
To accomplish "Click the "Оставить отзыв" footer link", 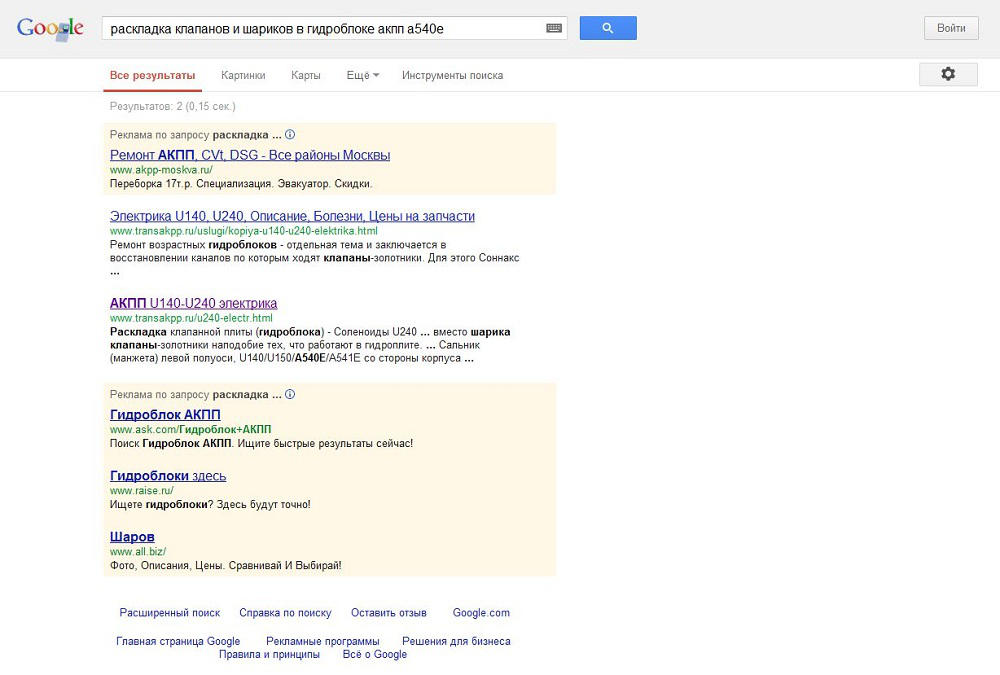I will 388,613.
